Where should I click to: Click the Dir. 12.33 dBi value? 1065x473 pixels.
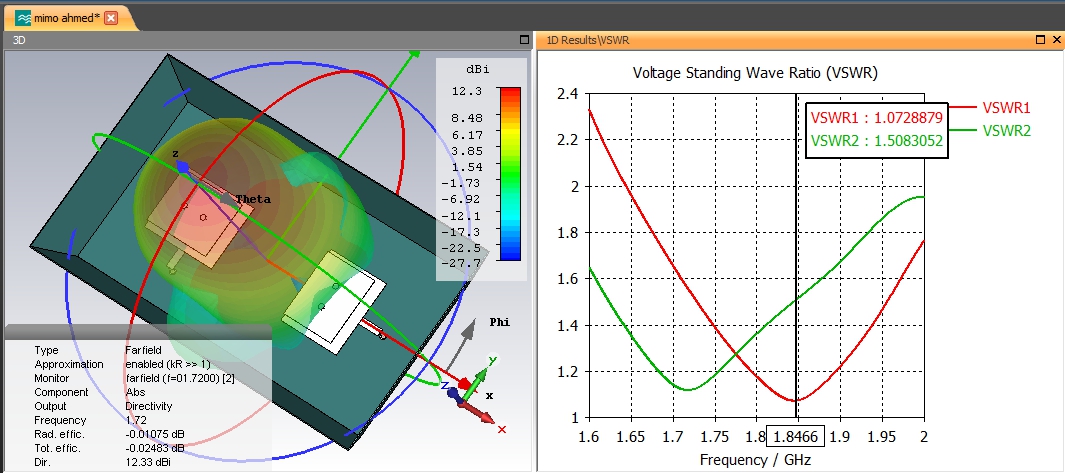coord(149,462)
